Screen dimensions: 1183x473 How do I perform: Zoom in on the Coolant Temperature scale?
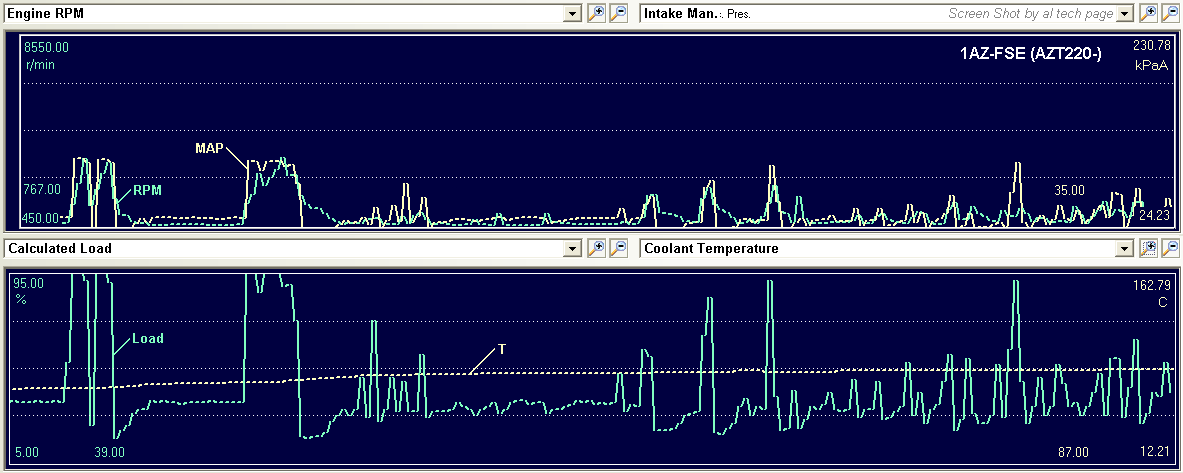coord(1149,248)
